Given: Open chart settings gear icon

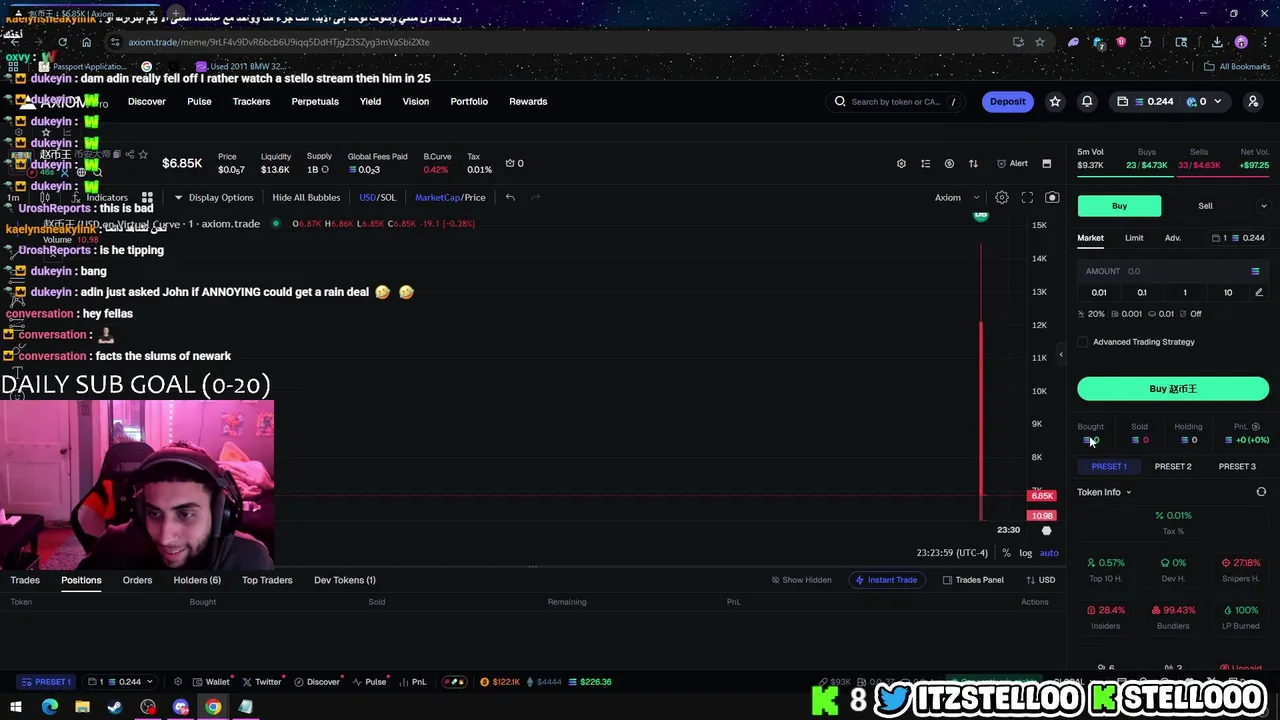Looking at the screenshot, I should (x=1001, y=197).
